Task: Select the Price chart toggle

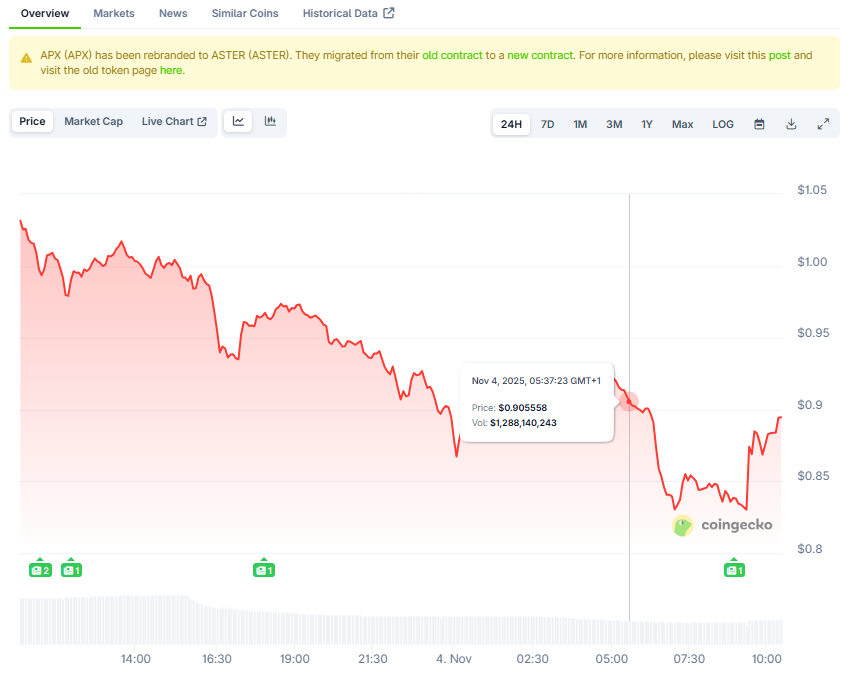Action: pos(32,122)
